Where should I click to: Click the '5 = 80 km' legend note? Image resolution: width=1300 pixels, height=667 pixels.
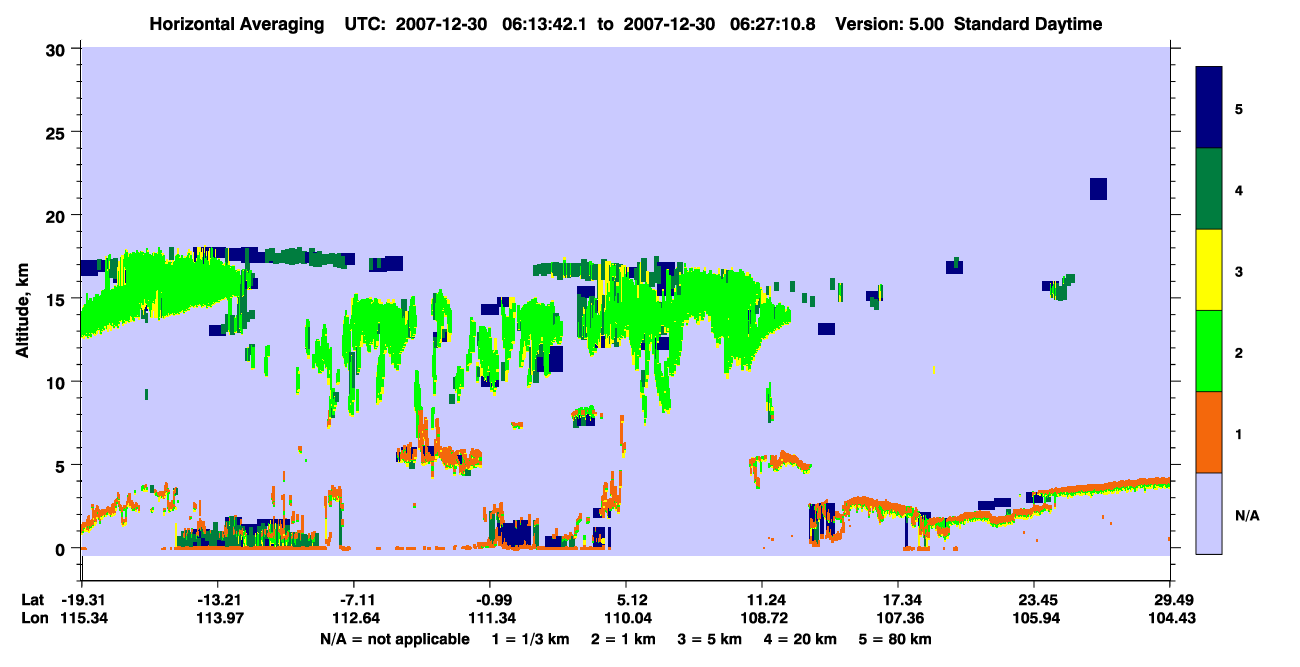coord(897,638)
